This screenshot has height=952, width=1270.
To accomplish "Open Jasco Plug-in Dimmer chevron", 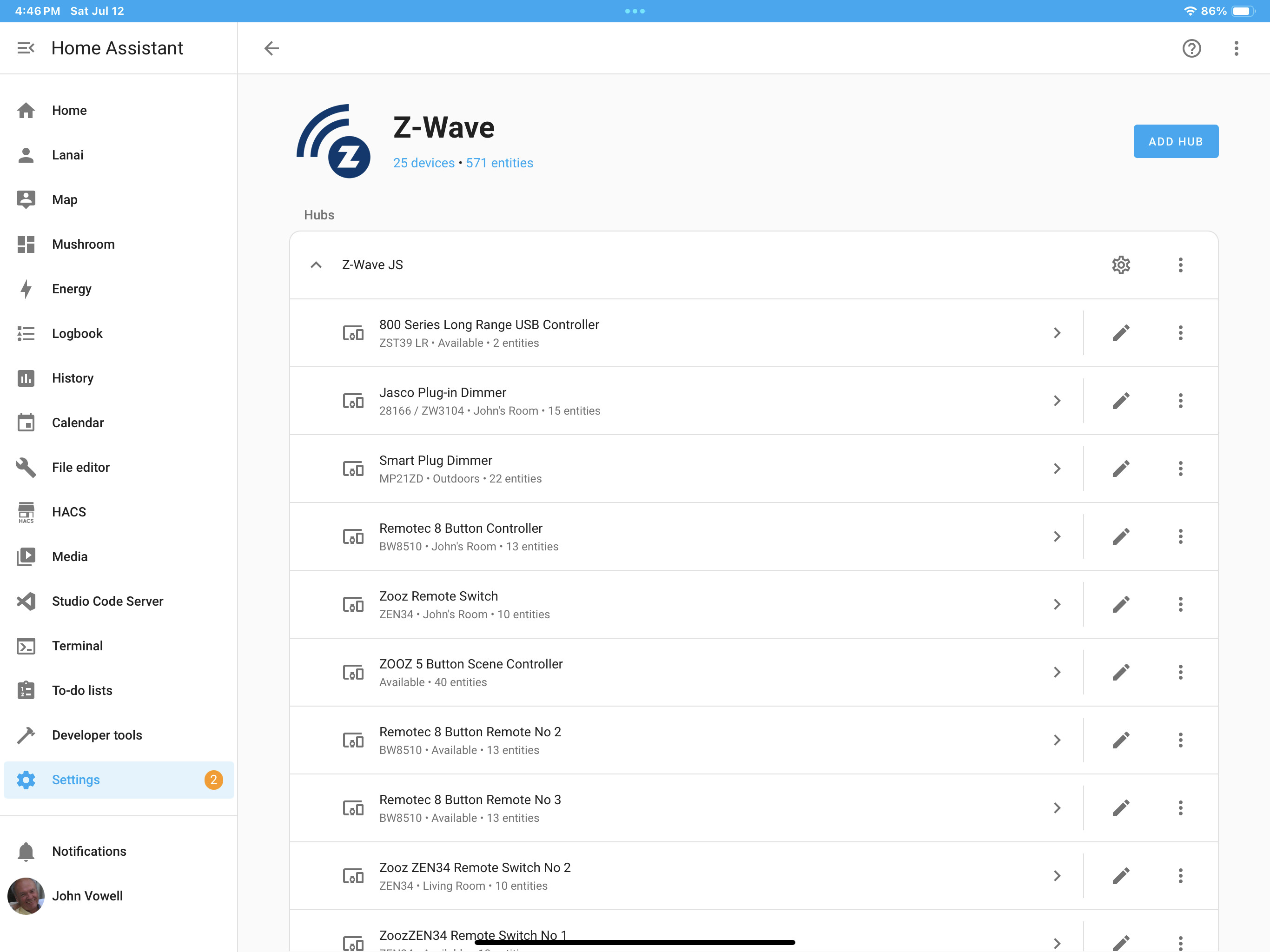I will [x=1057, y=401].
